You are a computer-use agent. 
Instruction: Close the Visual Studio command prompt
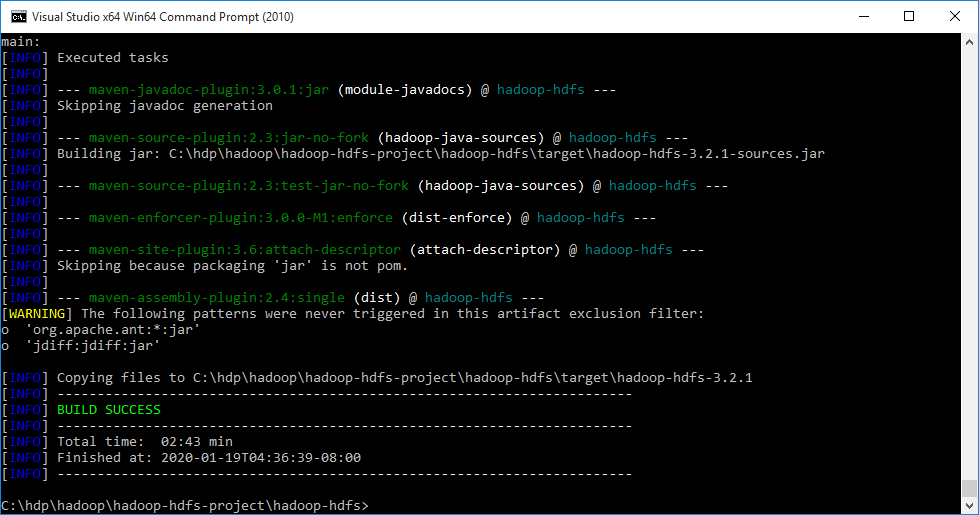click(955, 17)
